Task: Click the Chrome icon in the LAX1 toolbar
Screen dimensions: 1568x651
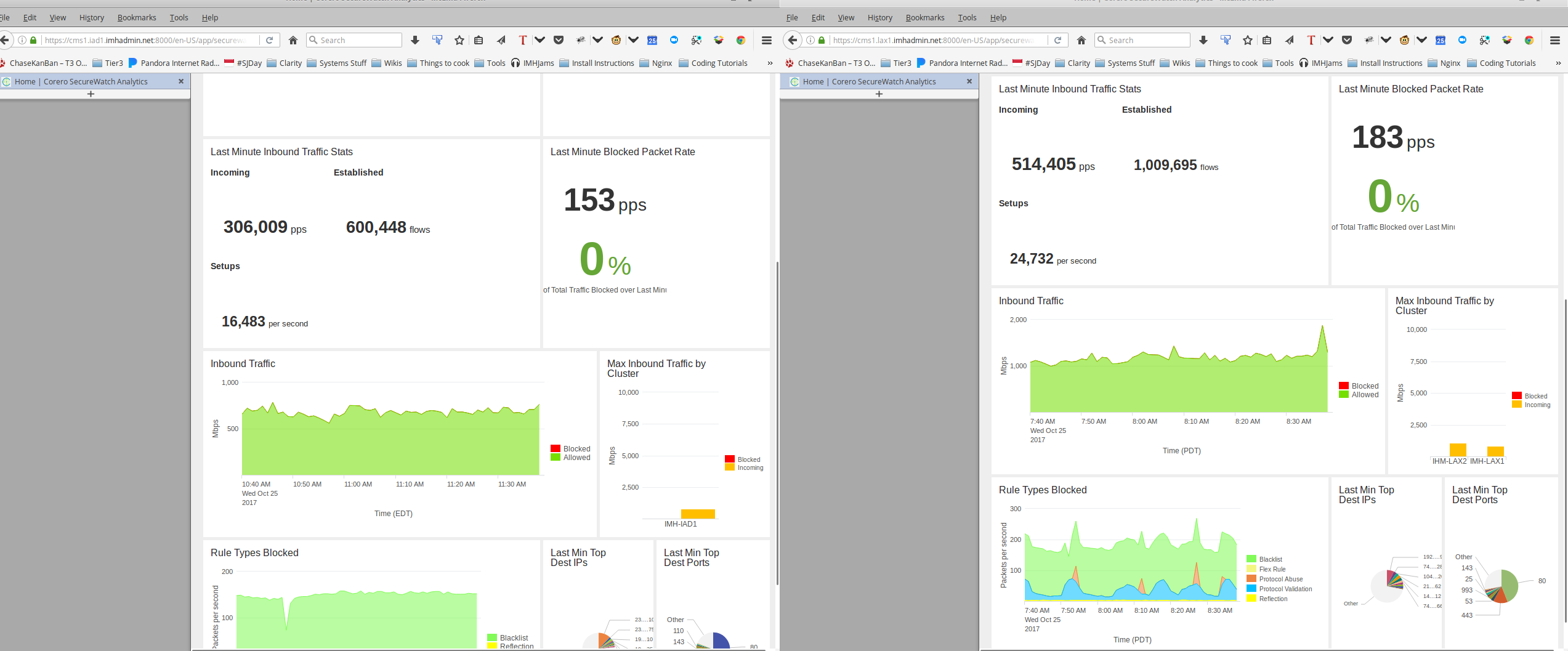Action: pos(1529,40)
